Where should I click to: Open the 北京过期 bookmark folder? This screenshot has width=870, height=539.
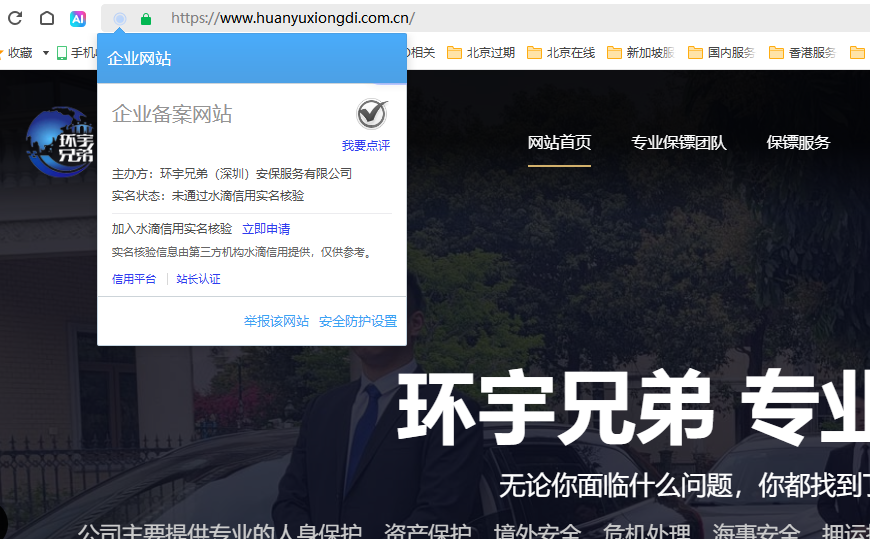(481, 52)
